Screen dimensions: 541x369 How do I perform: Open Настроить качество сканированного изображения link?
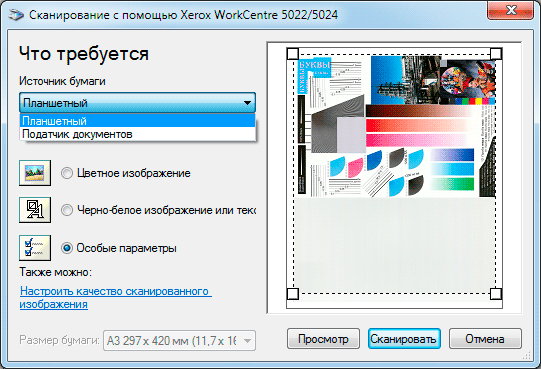[x=116, y=298]
